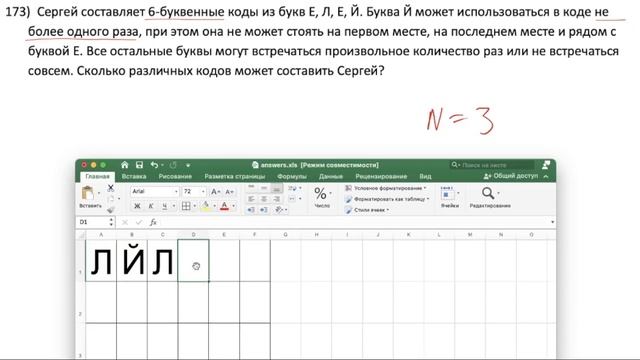Screen dimensions: 640x360
Task: Click the formula bar input
Action: (354, 222)
